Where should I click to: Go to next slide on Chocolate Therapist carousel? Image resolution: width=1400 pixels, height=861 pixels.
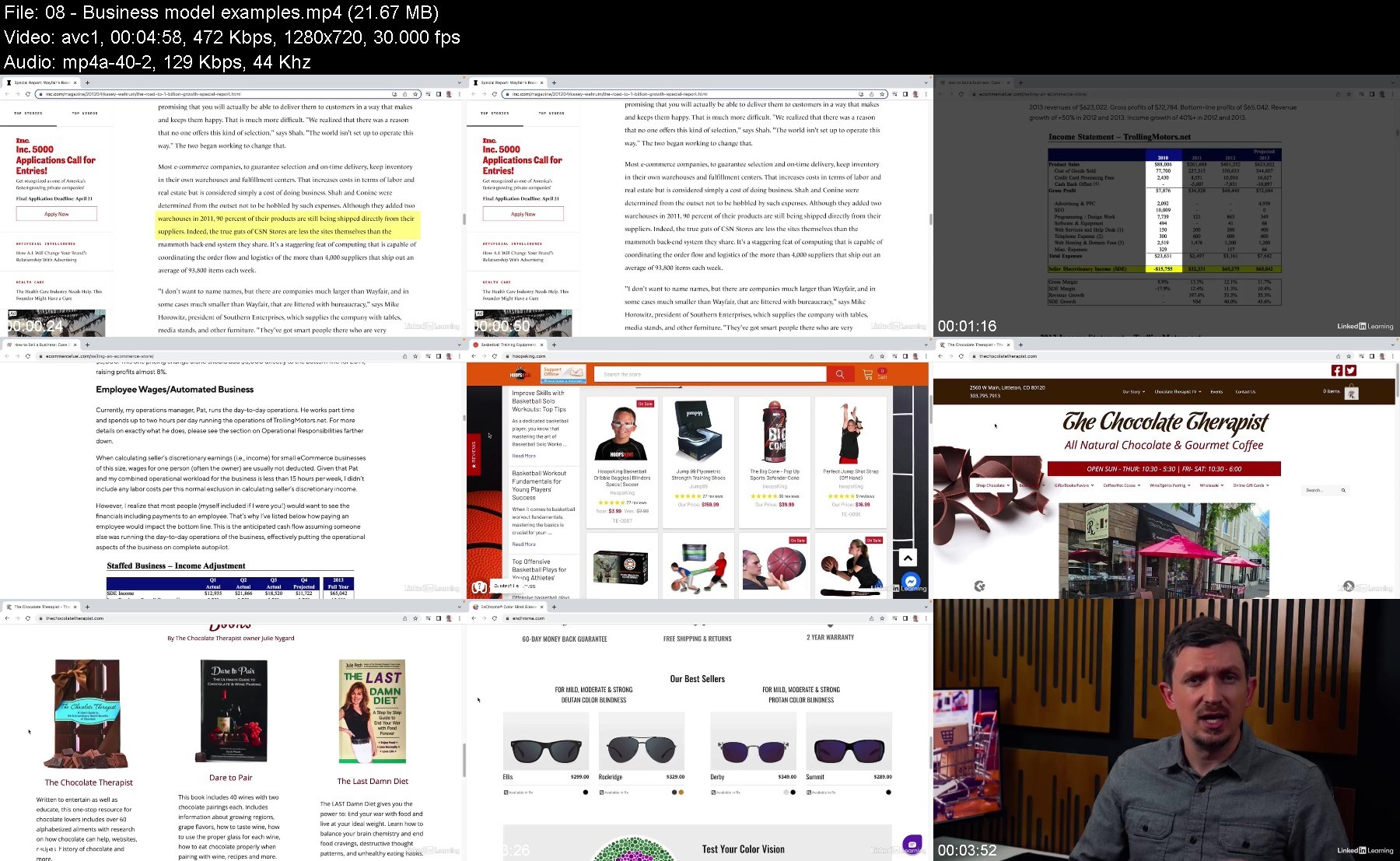(x=1349, y=586)
